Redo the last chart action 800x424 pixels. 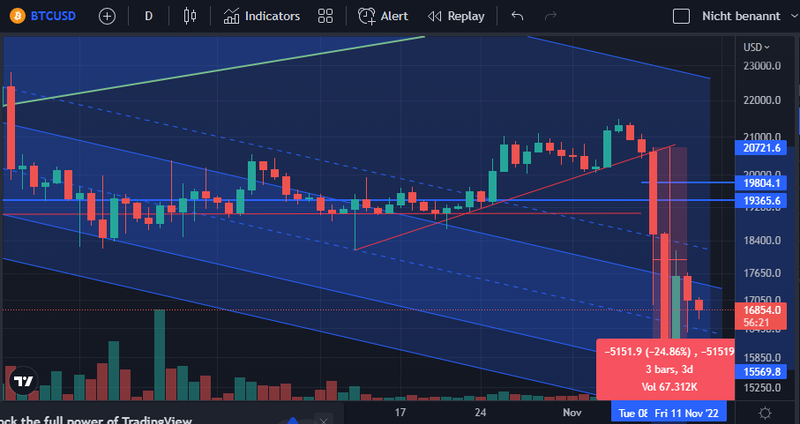coord(550,16)
